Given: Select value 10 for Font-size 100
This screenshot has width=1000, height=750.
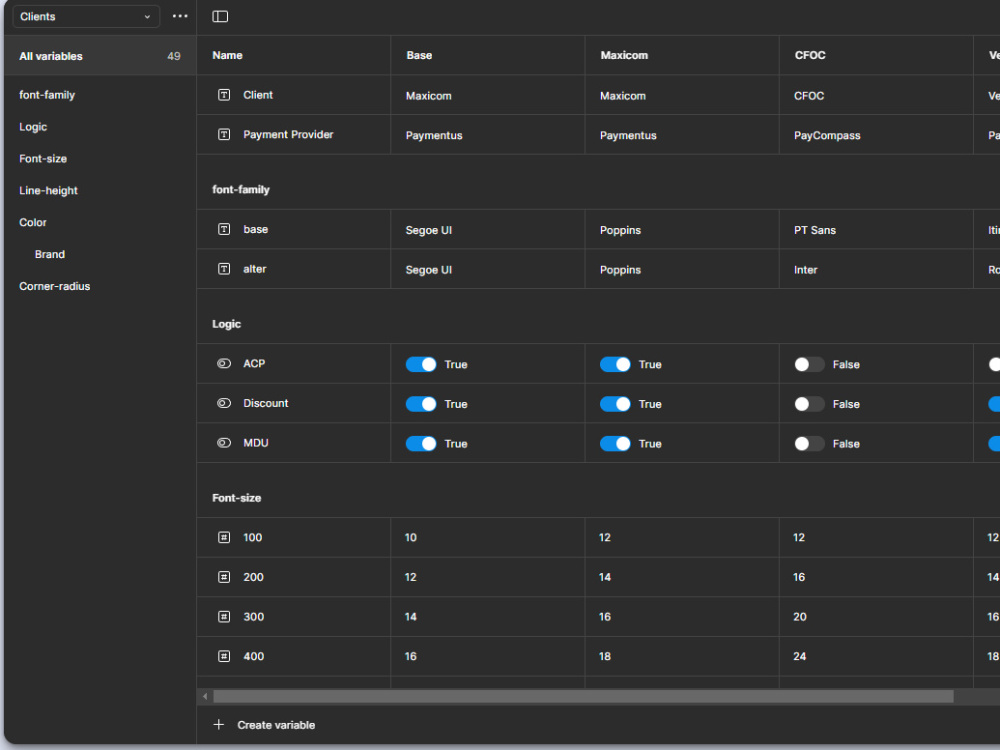Looking at the screenshot, I should [x=411, y=538].
